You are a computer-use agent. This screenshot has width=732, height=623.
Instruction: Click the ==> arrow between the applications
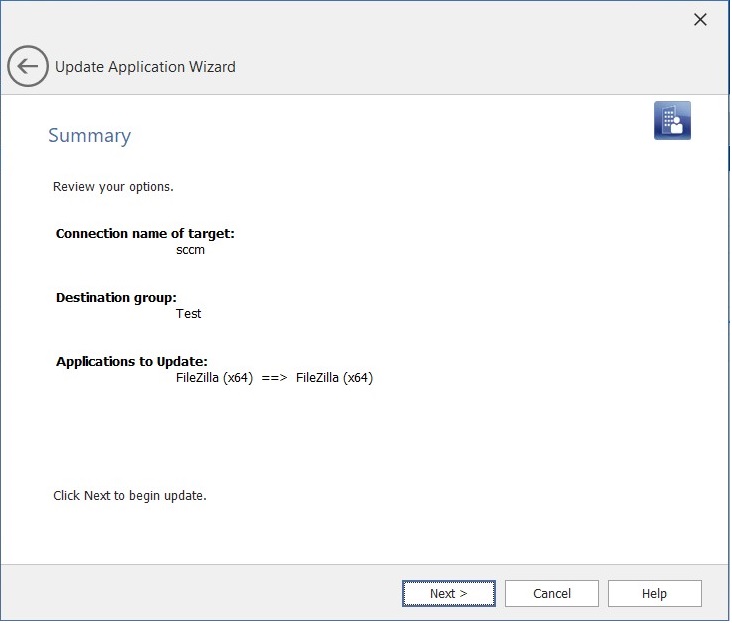tap(274, 378)
